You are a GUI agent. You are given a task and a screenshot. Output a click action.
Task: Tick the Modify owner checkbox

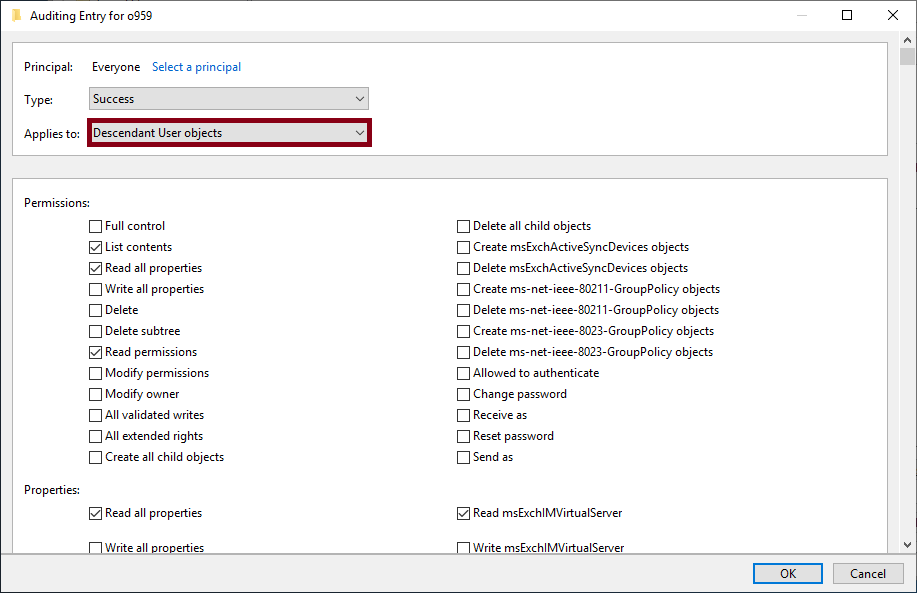[95, 395]
